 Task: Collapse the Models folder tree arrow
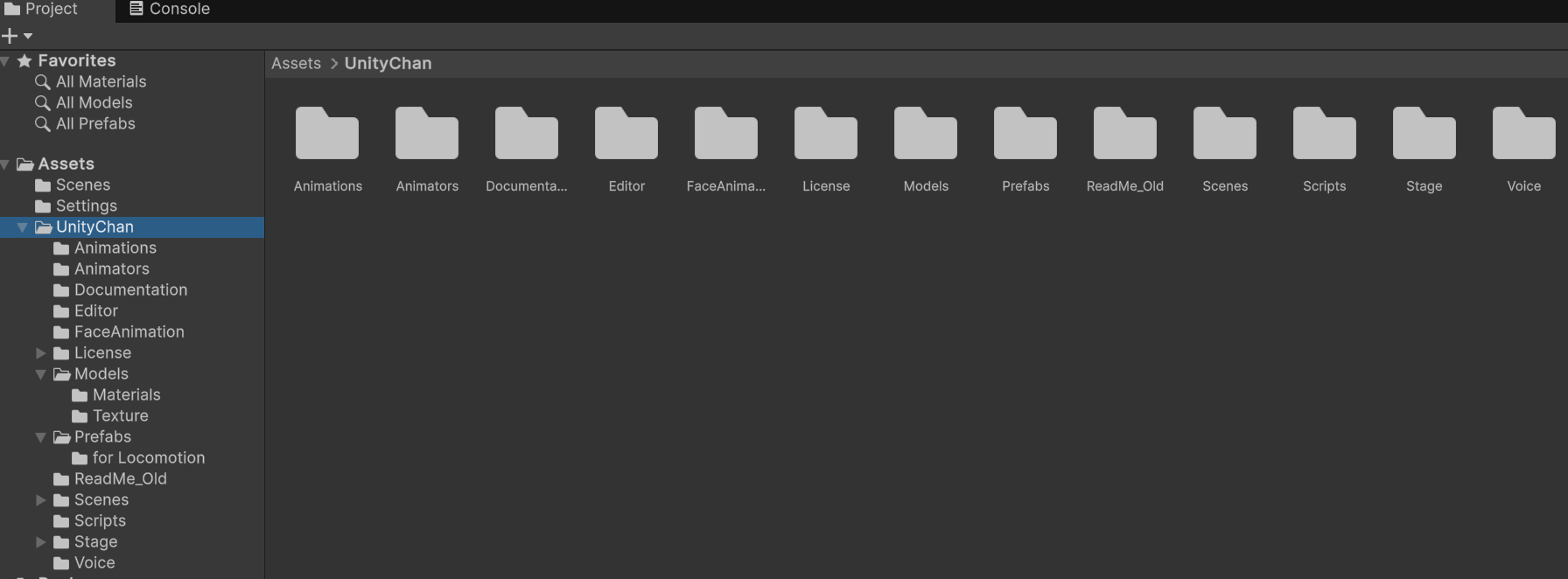(40, 374)
